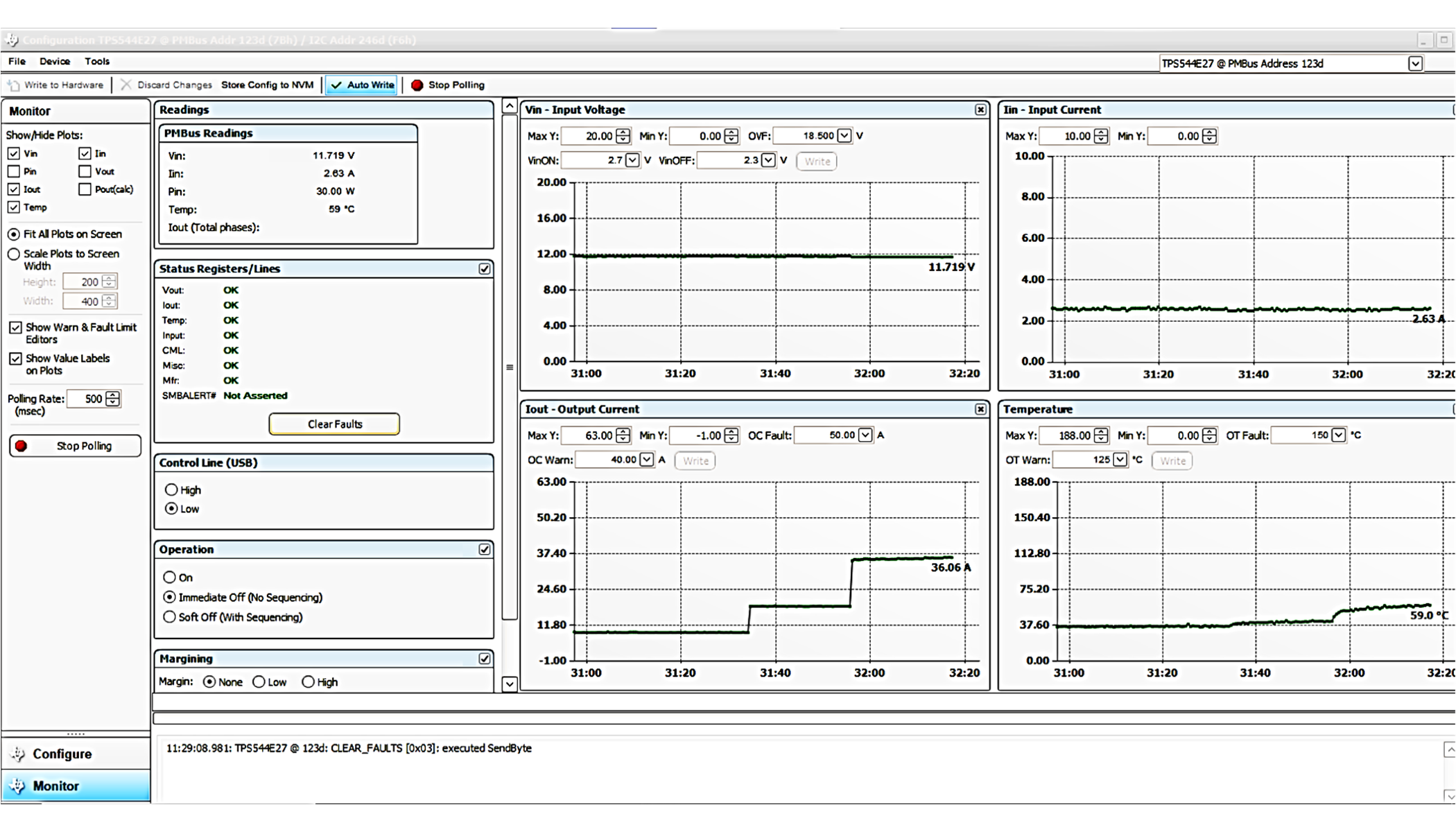
Task: Open the Device menu
Action: (55, 62)
